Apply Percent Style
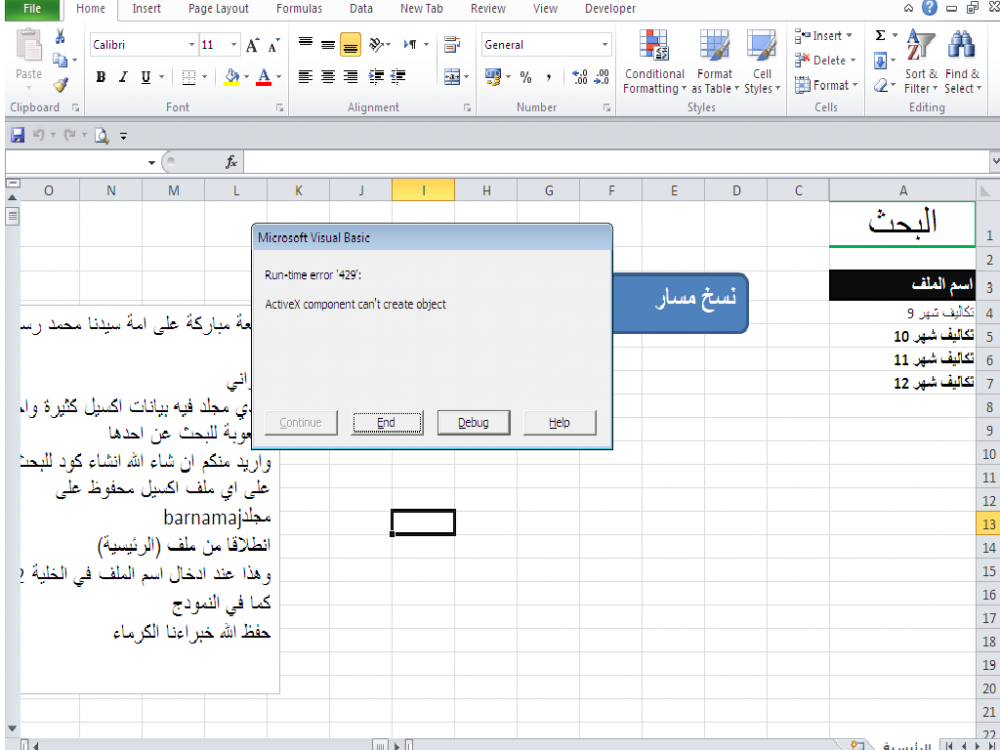The height and width of the screenshot is (750, 1000). point(526,77)
